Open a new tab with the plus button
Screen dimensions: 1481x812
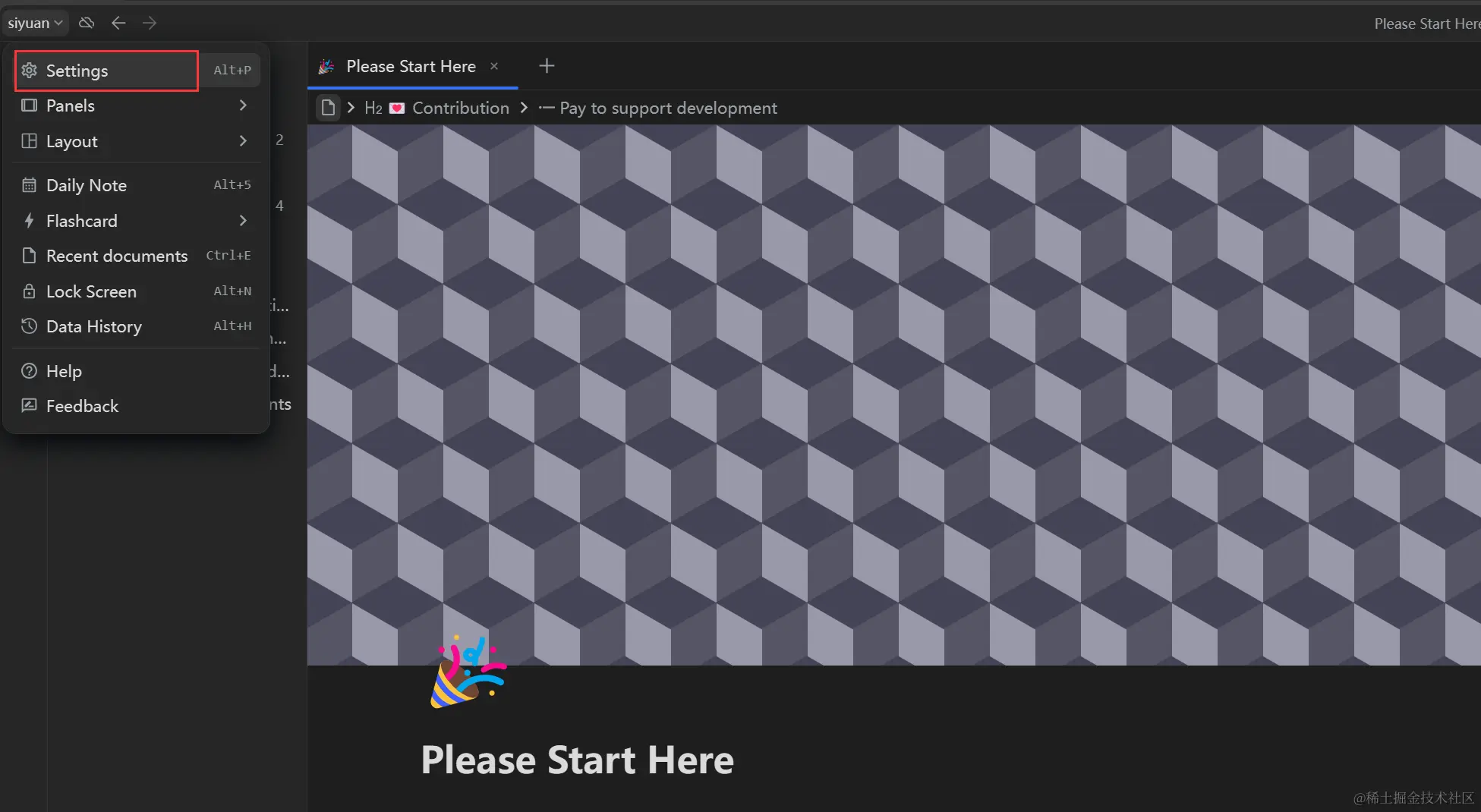[546, 66]
